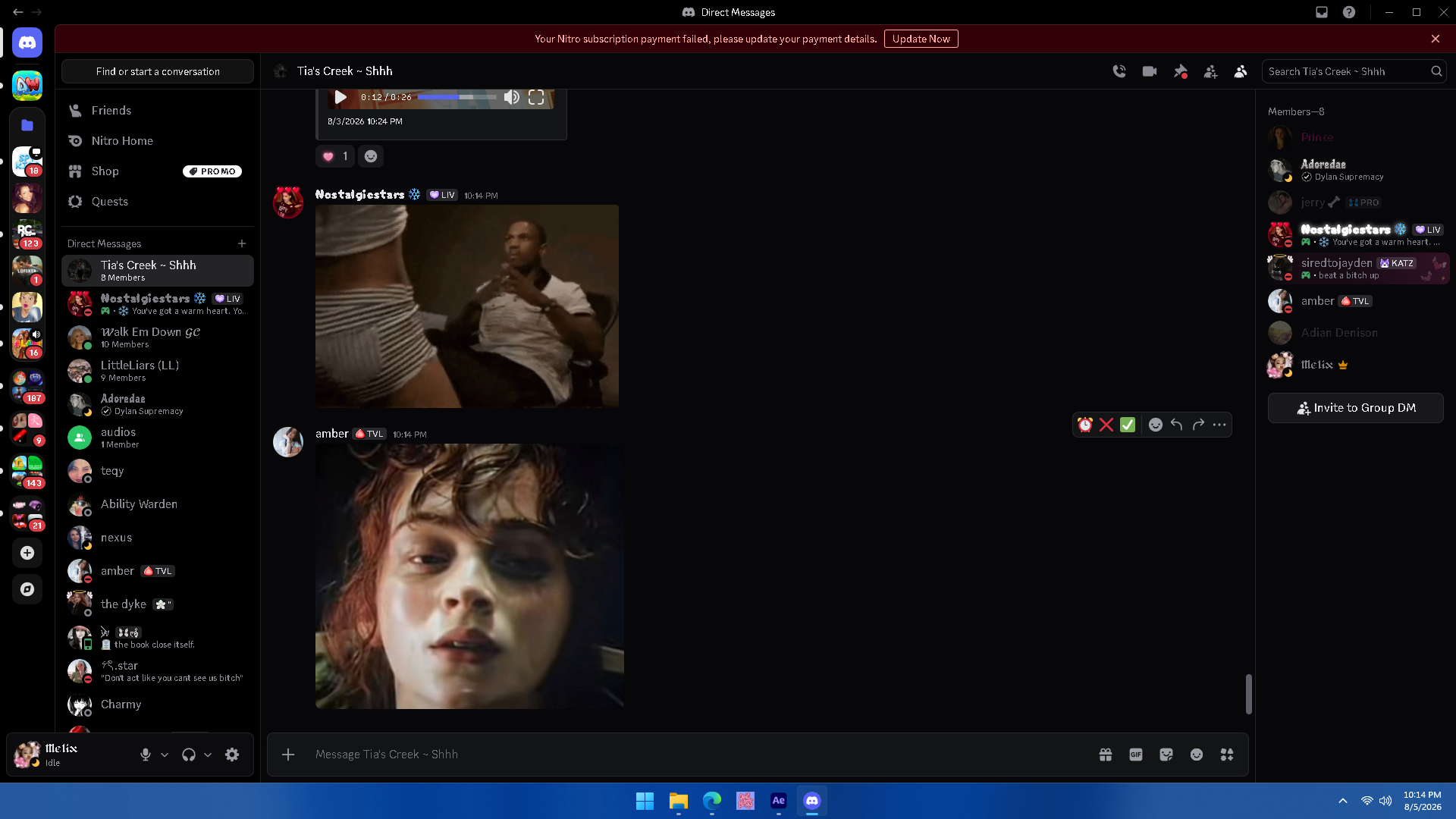Enter fullscreen on the video player
This screenshot has width=1456, height=819.
point(536,97)
